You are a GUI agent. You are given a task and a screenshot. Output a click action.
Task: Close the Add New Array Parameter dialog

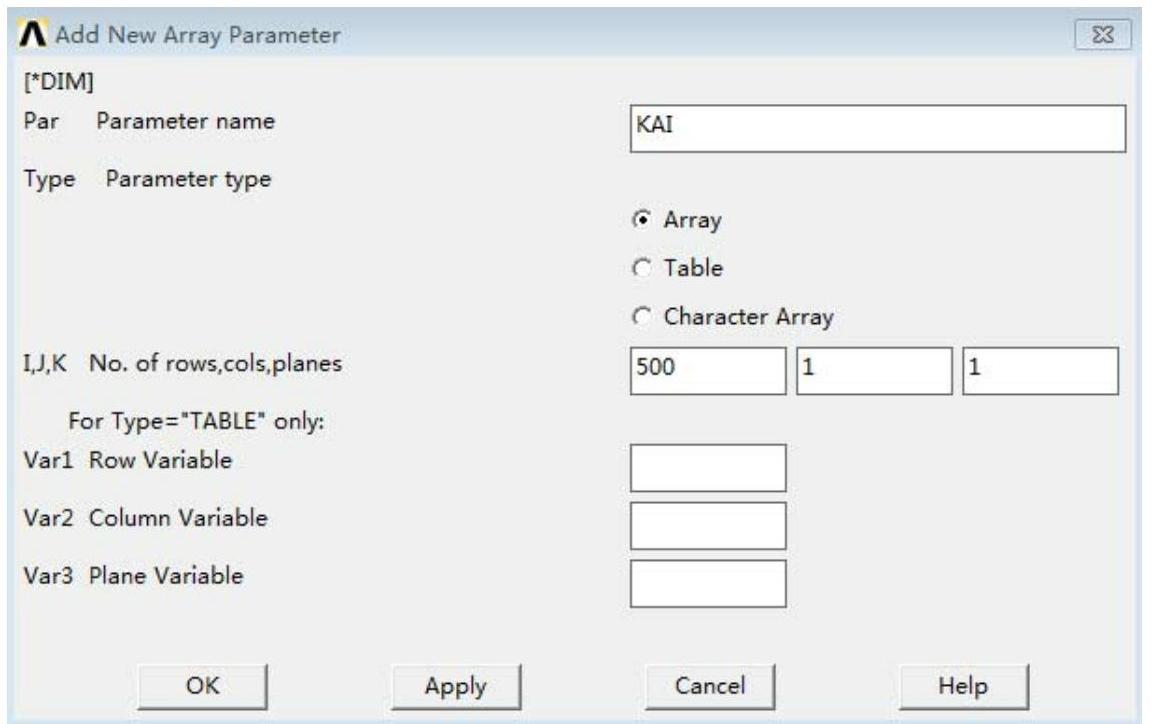click(1103, 37)
